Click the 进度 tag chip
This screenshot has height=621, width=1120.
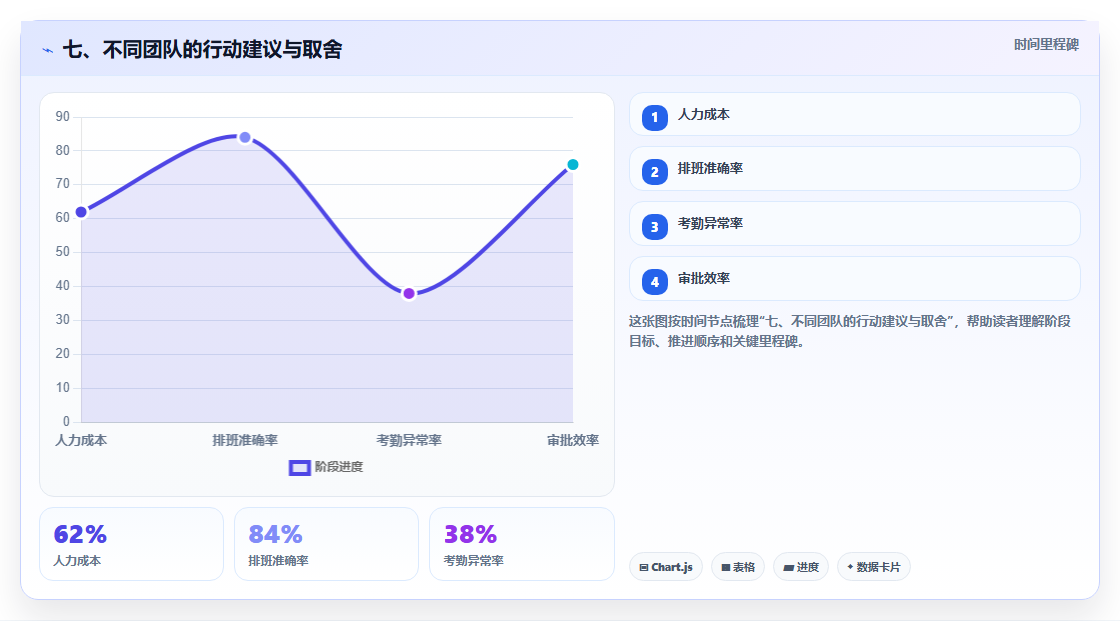point(801,567)
